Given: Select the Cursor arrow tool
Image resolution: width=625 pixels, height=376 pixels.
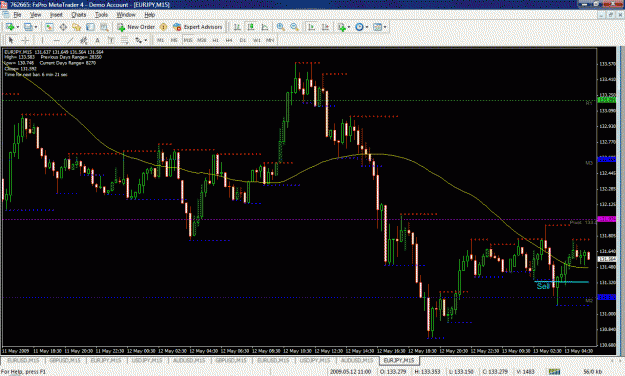Looking at the screenshot, I should pyautogui.click(x=11, y=40).
